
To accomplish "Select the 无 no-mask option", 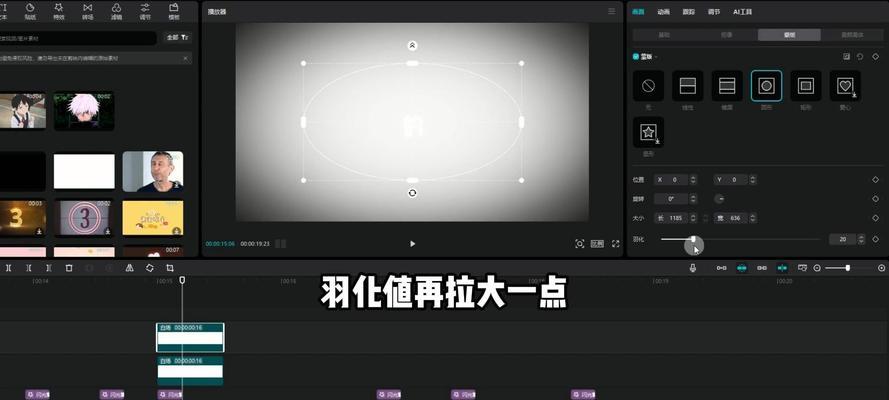I will click(648, 86).
